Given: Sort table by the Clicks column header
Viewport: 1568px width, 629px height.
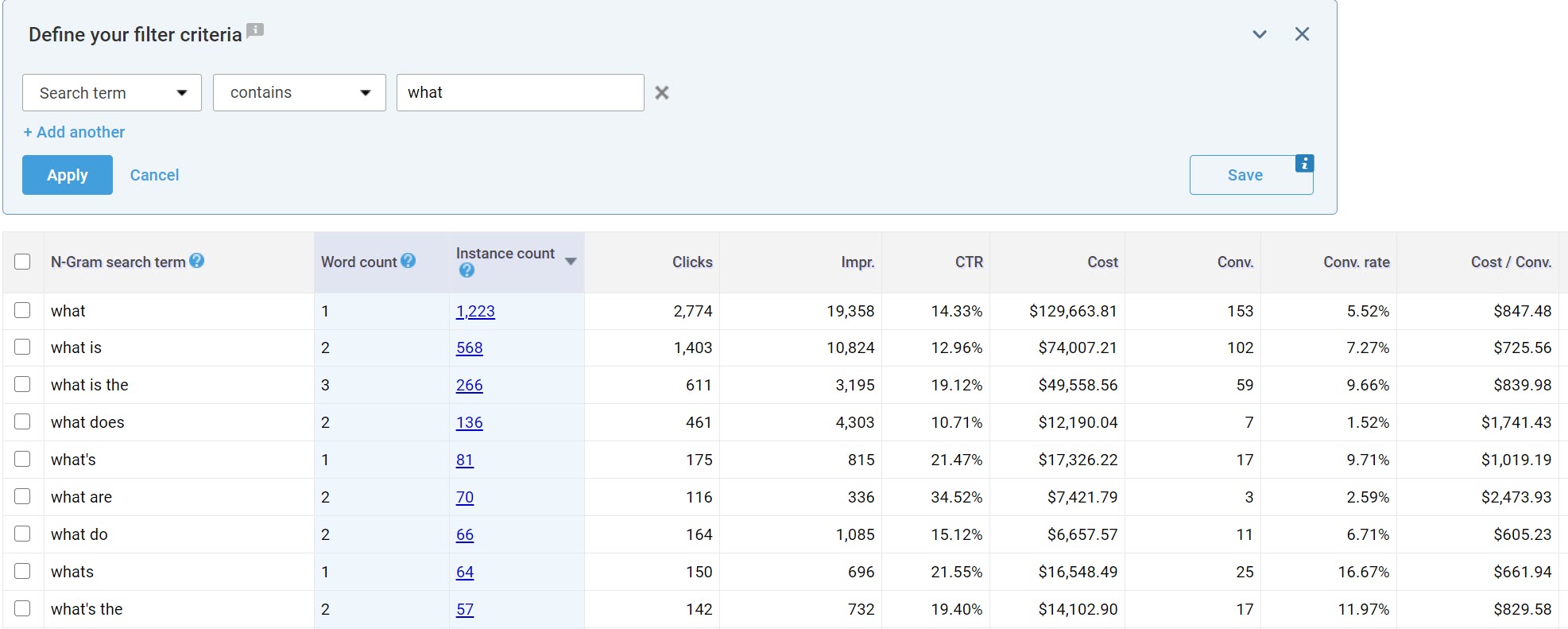Looking at the screenshot, I should 691,262.
